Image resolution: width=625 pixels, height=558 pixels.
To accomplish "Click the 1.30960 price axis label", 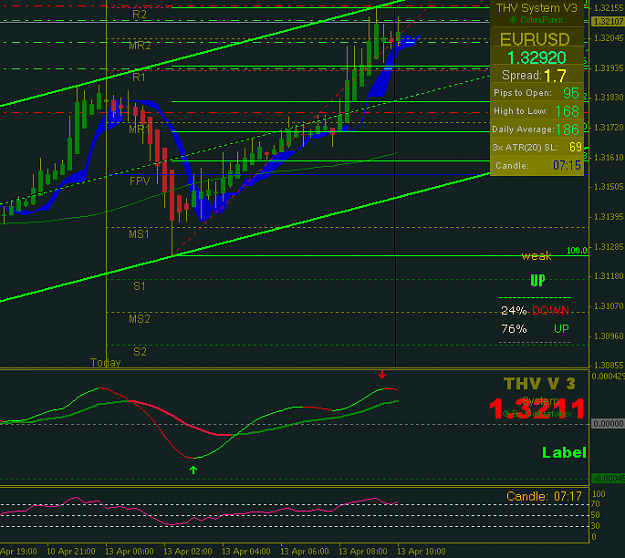I will coord(608,336).
